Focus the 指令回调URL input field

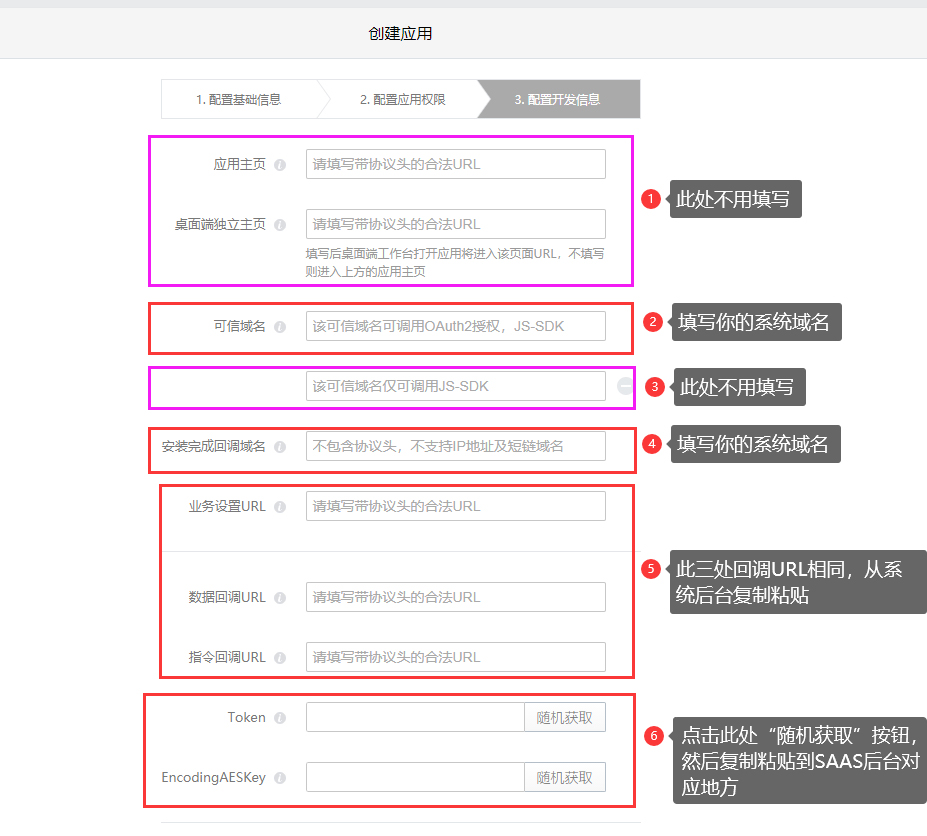(456, 657)
